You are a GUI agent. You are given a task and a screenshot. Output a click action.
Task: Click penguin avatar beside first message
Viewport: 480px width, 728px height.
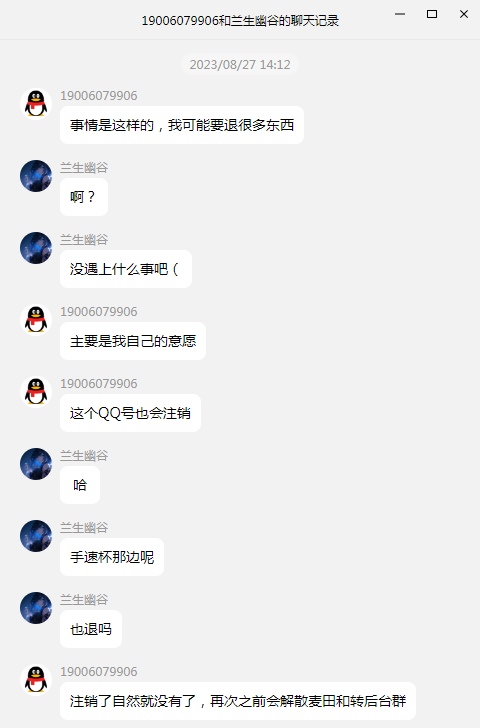[x=36, y=104]
